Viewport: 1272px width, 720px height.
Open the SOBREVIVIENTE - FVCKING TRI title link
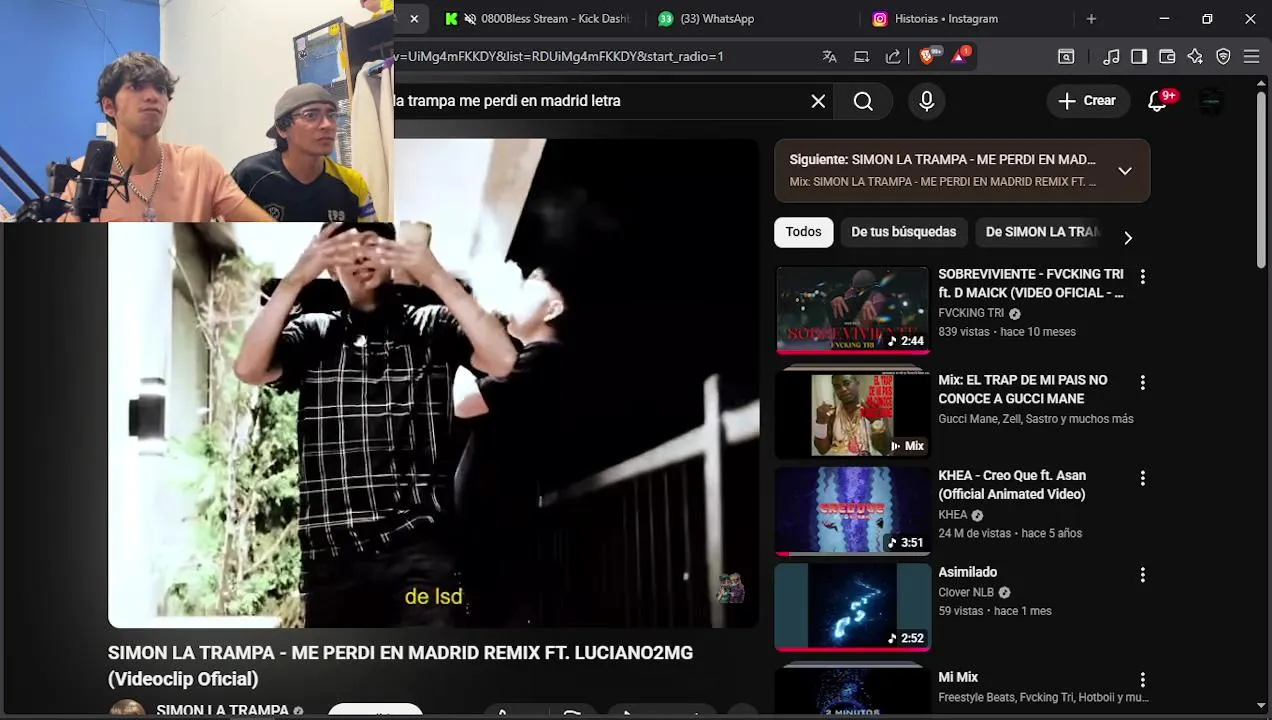[1031, 283]
